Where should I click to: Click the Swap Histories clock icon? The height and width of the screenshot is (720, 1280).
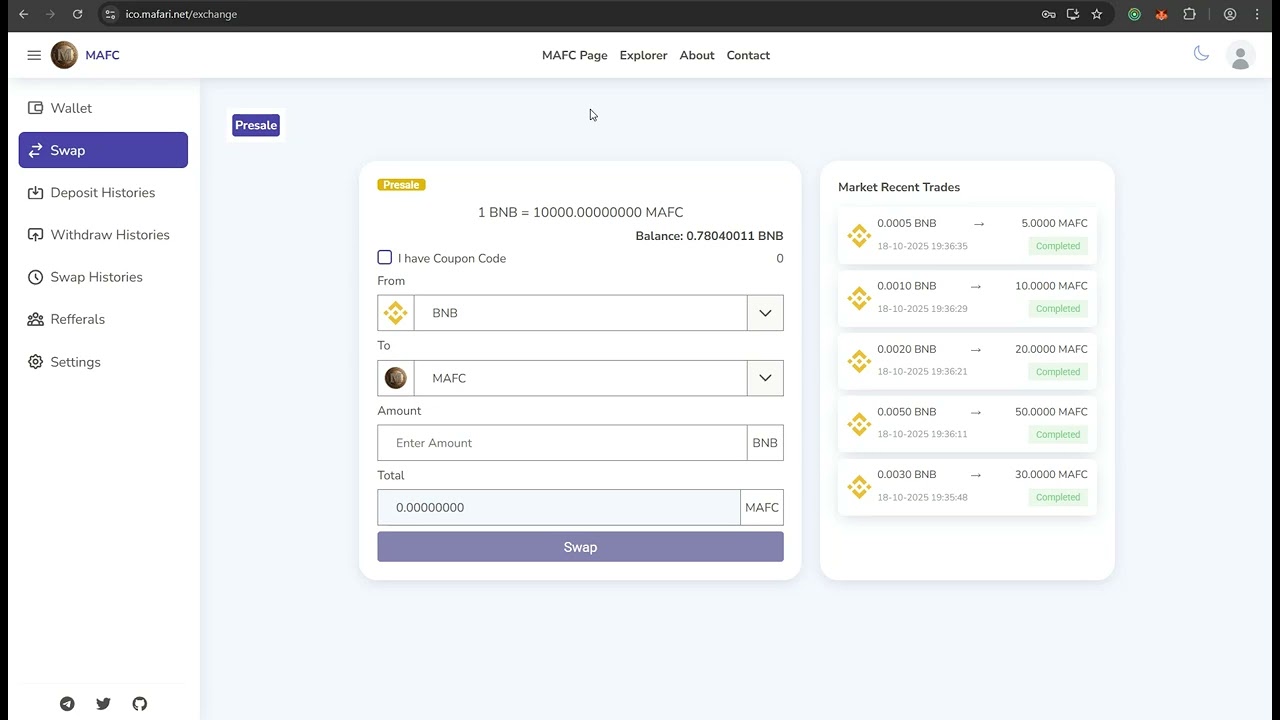click(35, 277)
